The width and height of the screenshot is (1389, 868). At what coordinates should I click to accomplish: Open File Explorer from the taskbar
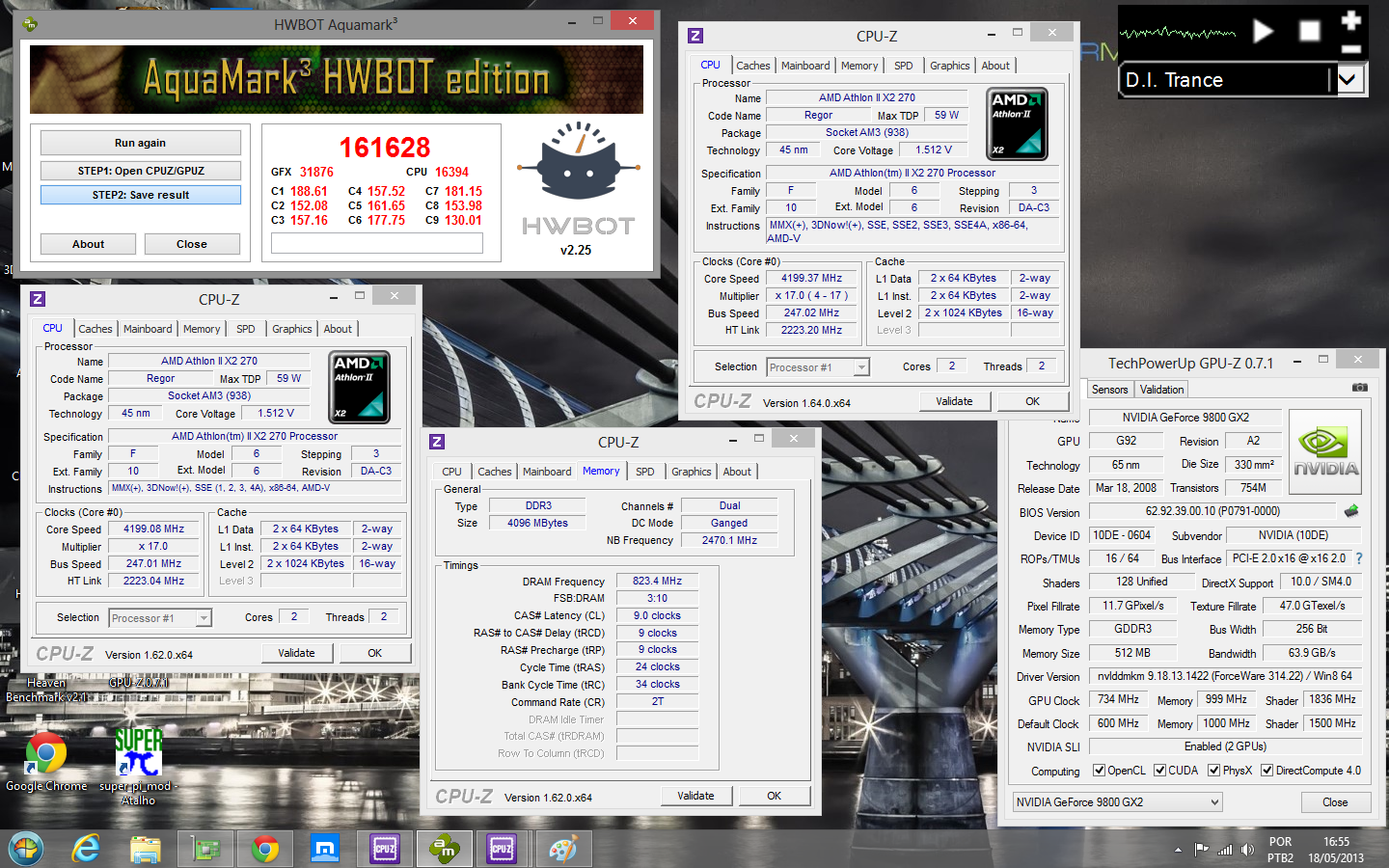pyautogui.click(x=146, y=849)
